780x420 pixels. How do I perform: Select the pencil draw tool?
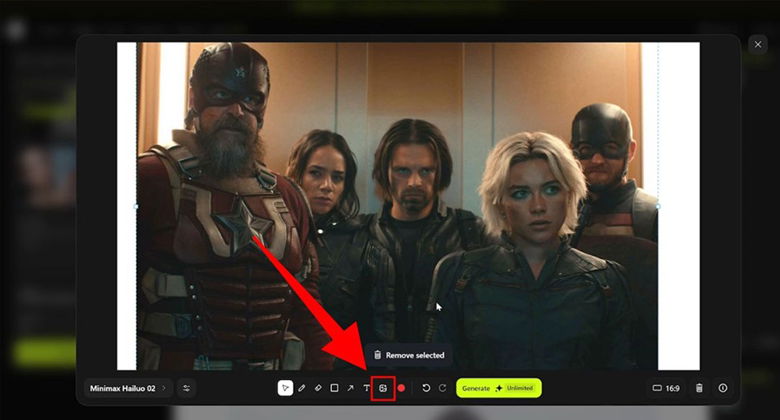(302, 388)
